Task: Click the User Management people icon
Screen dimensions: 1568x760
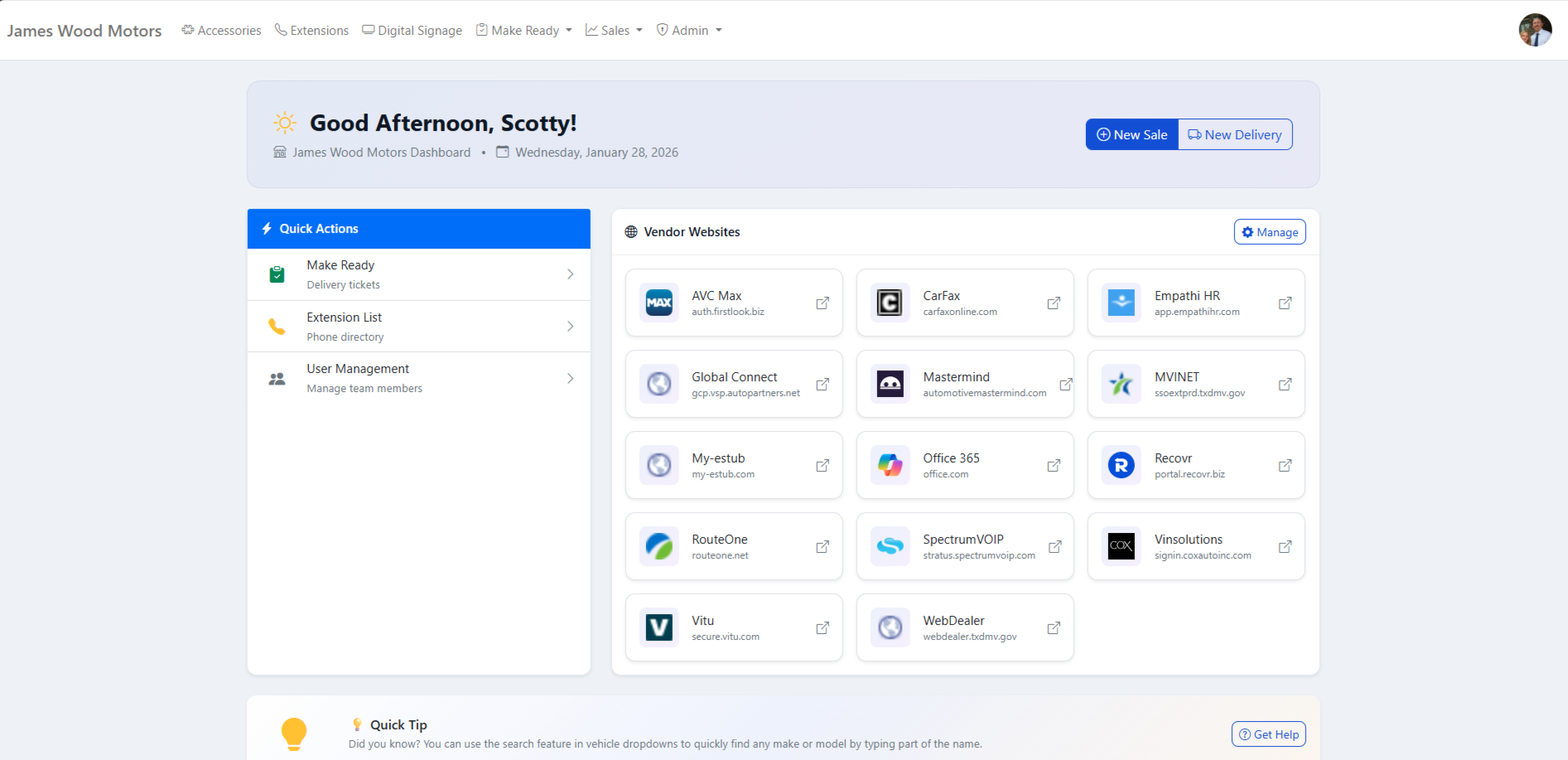Action: [x=277, y=378]
